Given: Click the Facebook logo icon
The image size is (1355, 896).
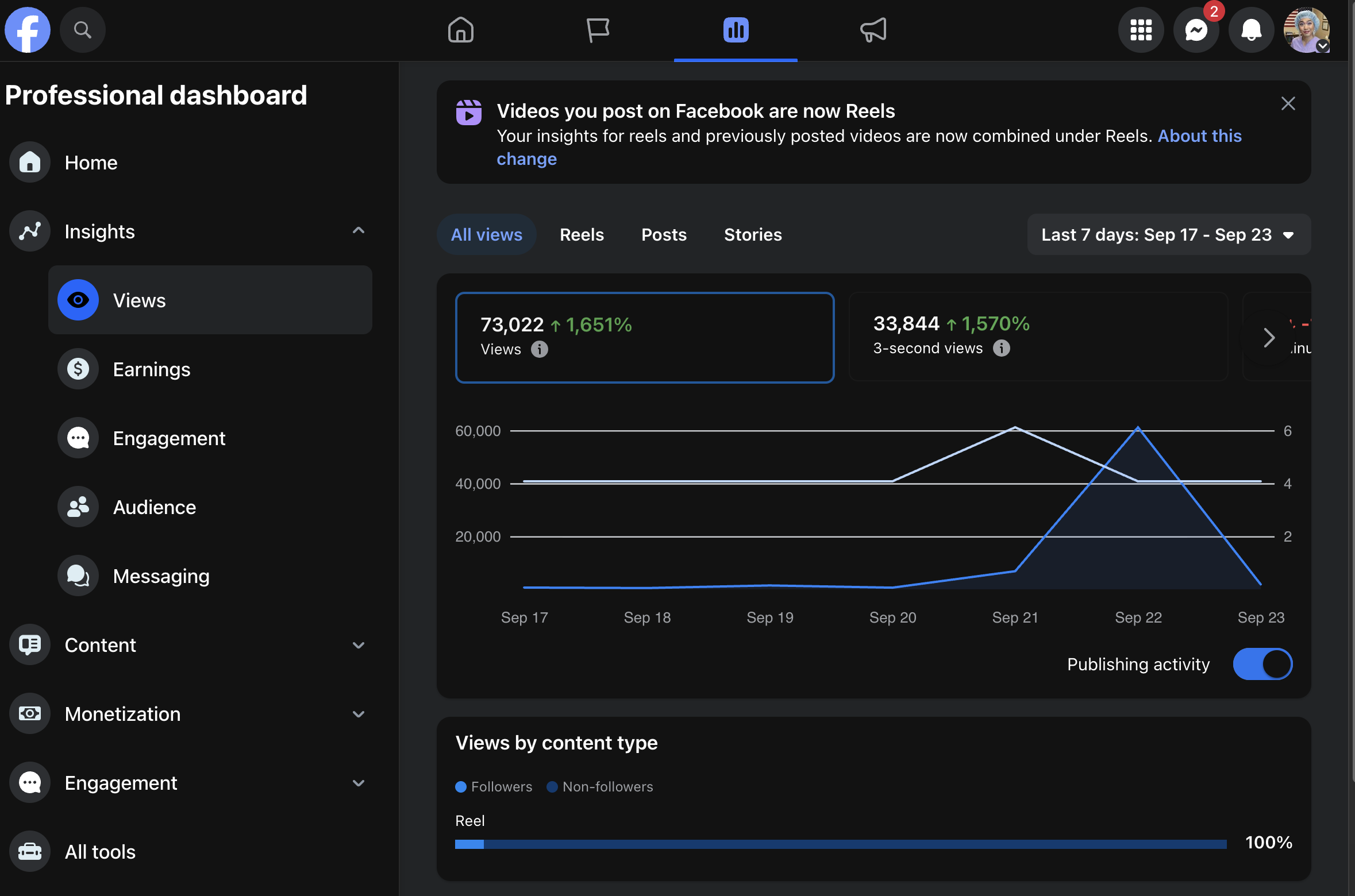Looking at the screenshot, I should [x=28, y=30].
